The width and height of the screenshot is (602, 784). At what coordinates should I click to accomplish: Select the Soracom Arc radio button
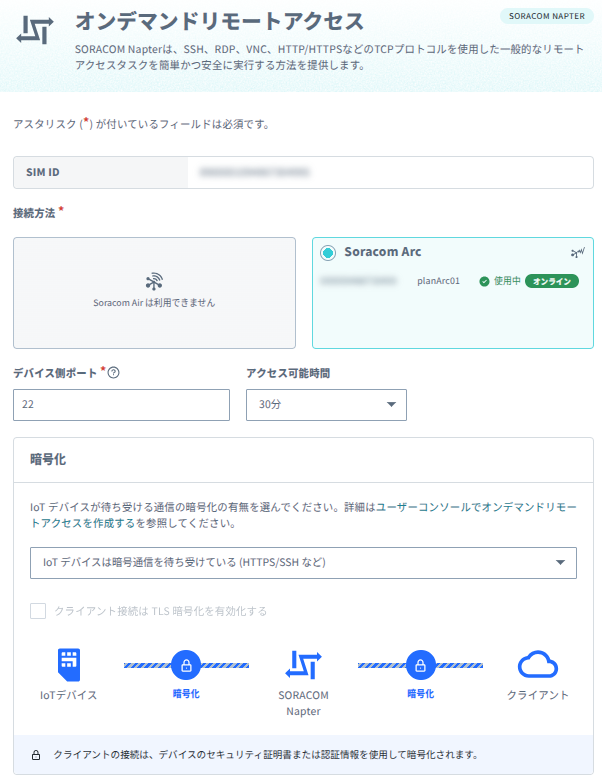[x=328, y=253]
